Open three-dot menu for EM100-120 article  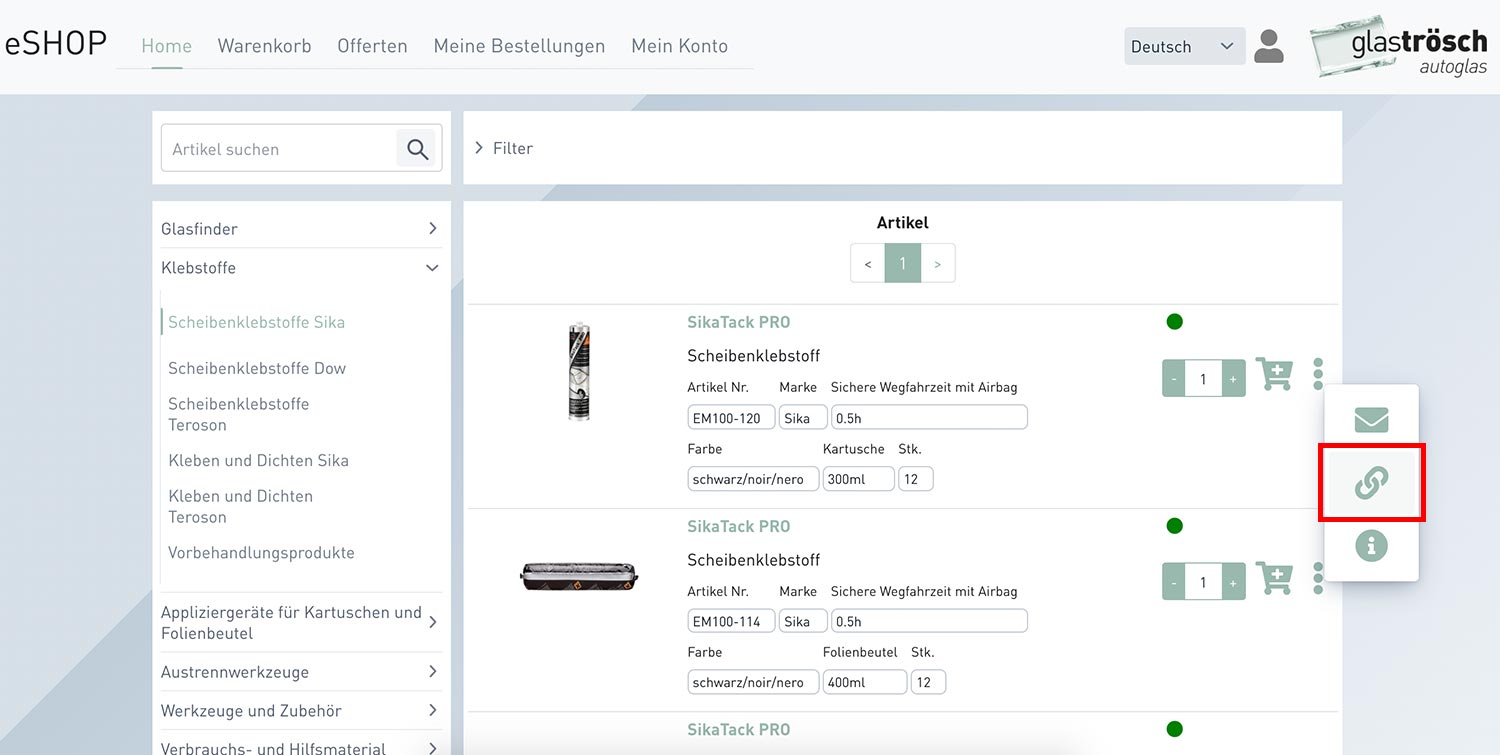(x=1318, y=373)
